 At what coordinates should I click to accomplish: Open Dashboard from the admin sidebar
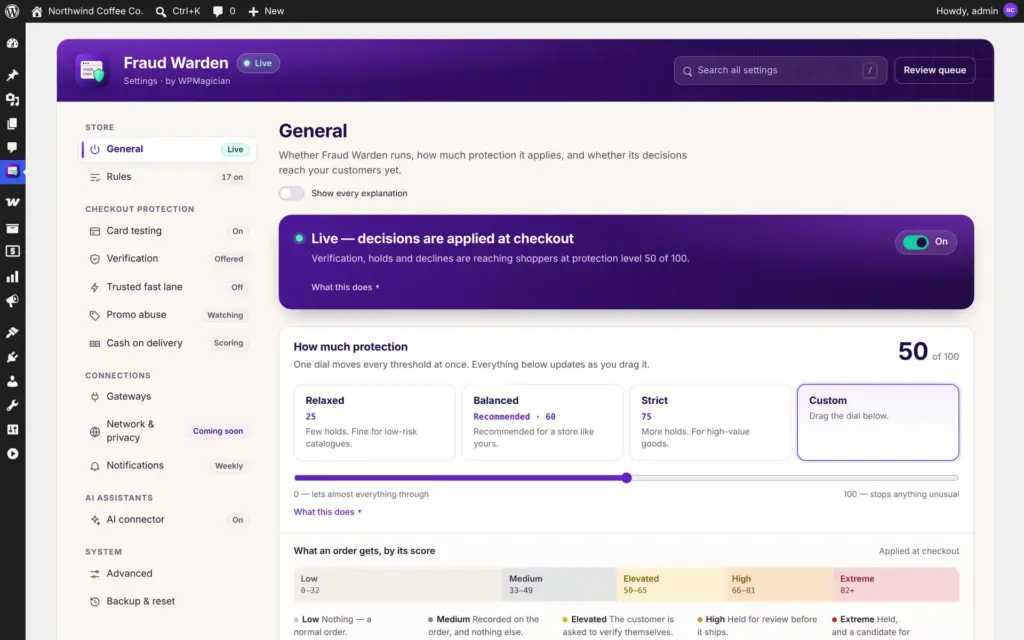click(12, 44)
